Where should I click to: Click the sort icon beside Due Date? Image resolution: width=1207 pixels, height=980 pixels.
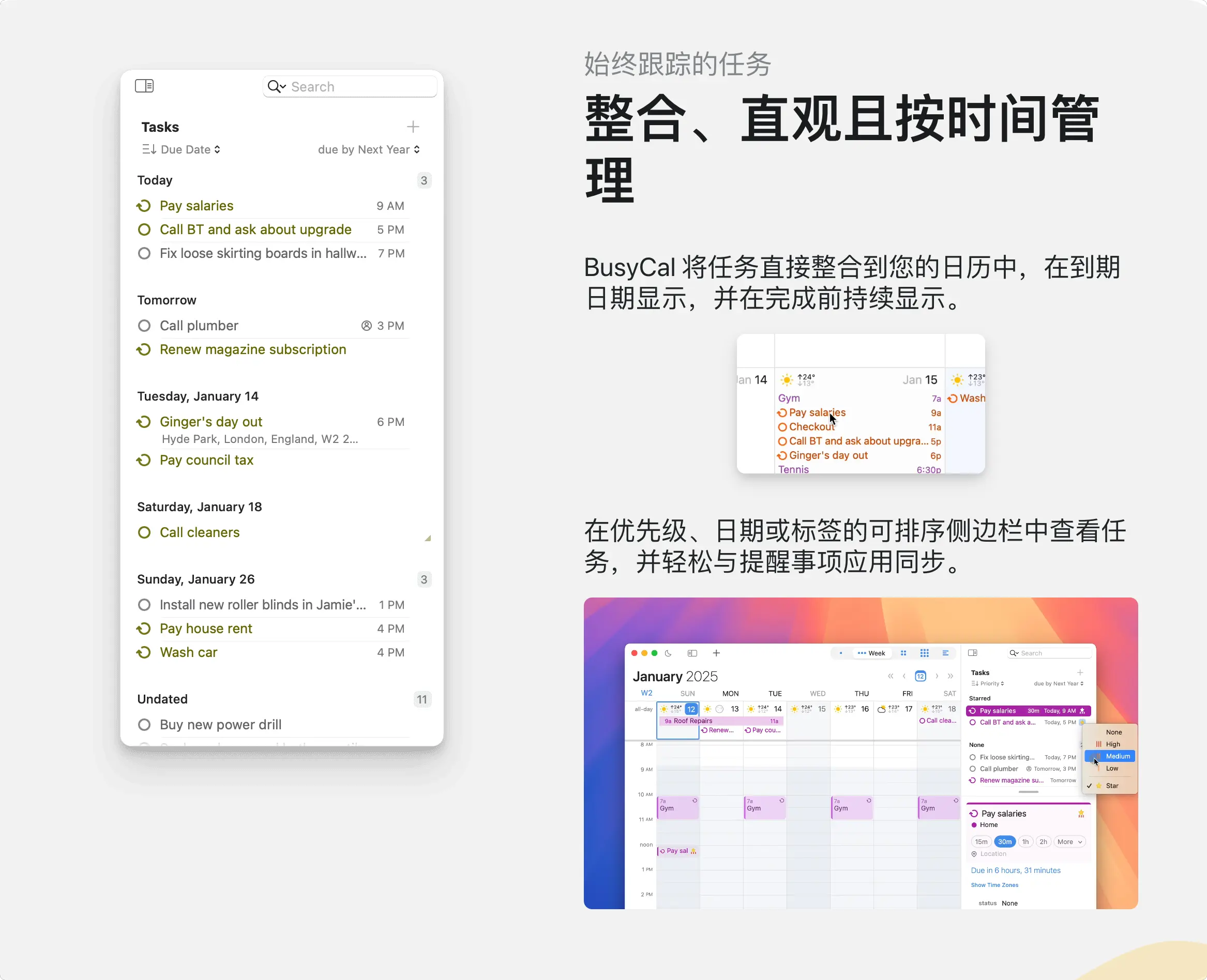[148, 149]
